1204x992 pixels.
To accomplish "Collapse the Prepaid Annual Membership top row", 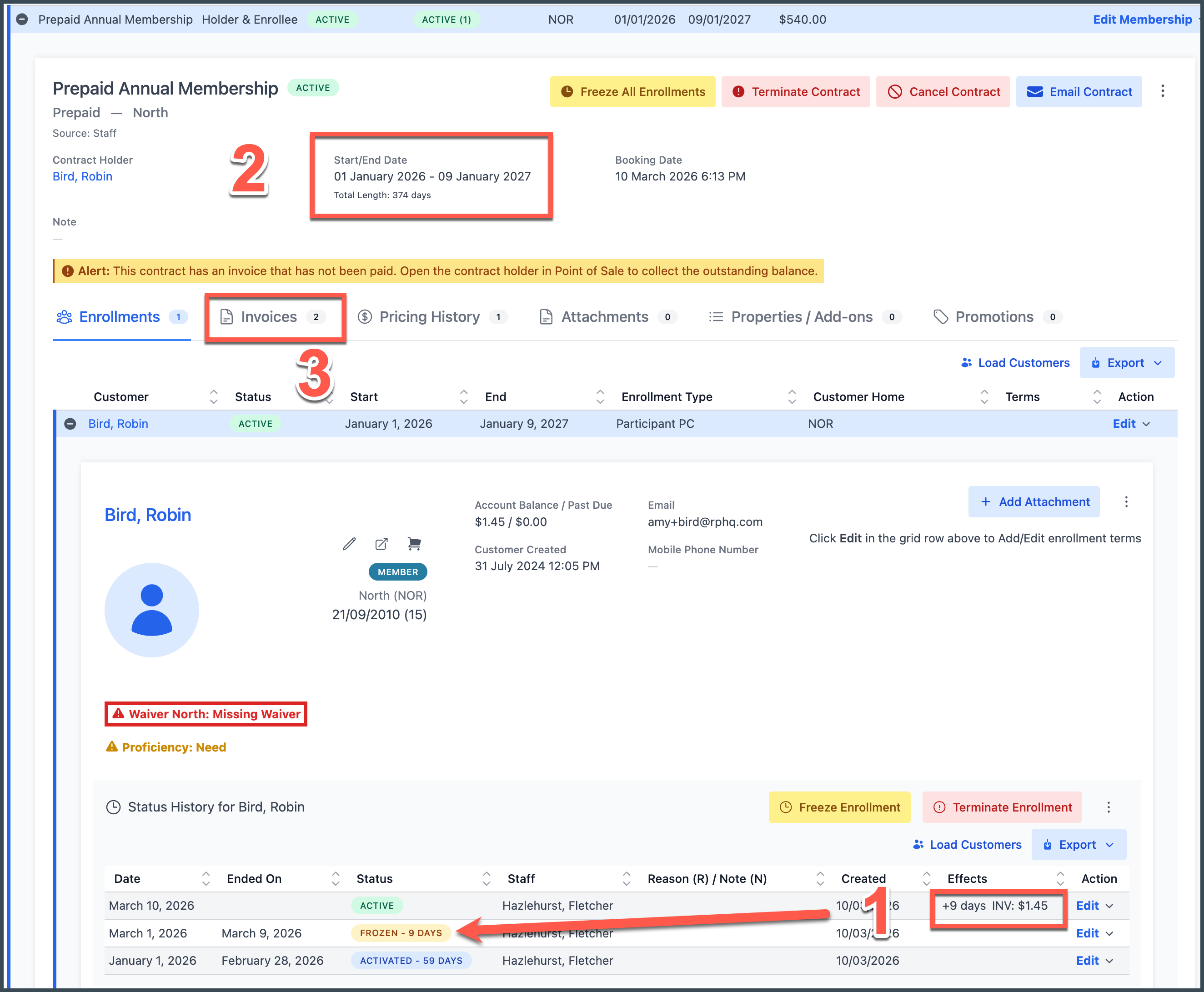I will click(x=22, y=20).
